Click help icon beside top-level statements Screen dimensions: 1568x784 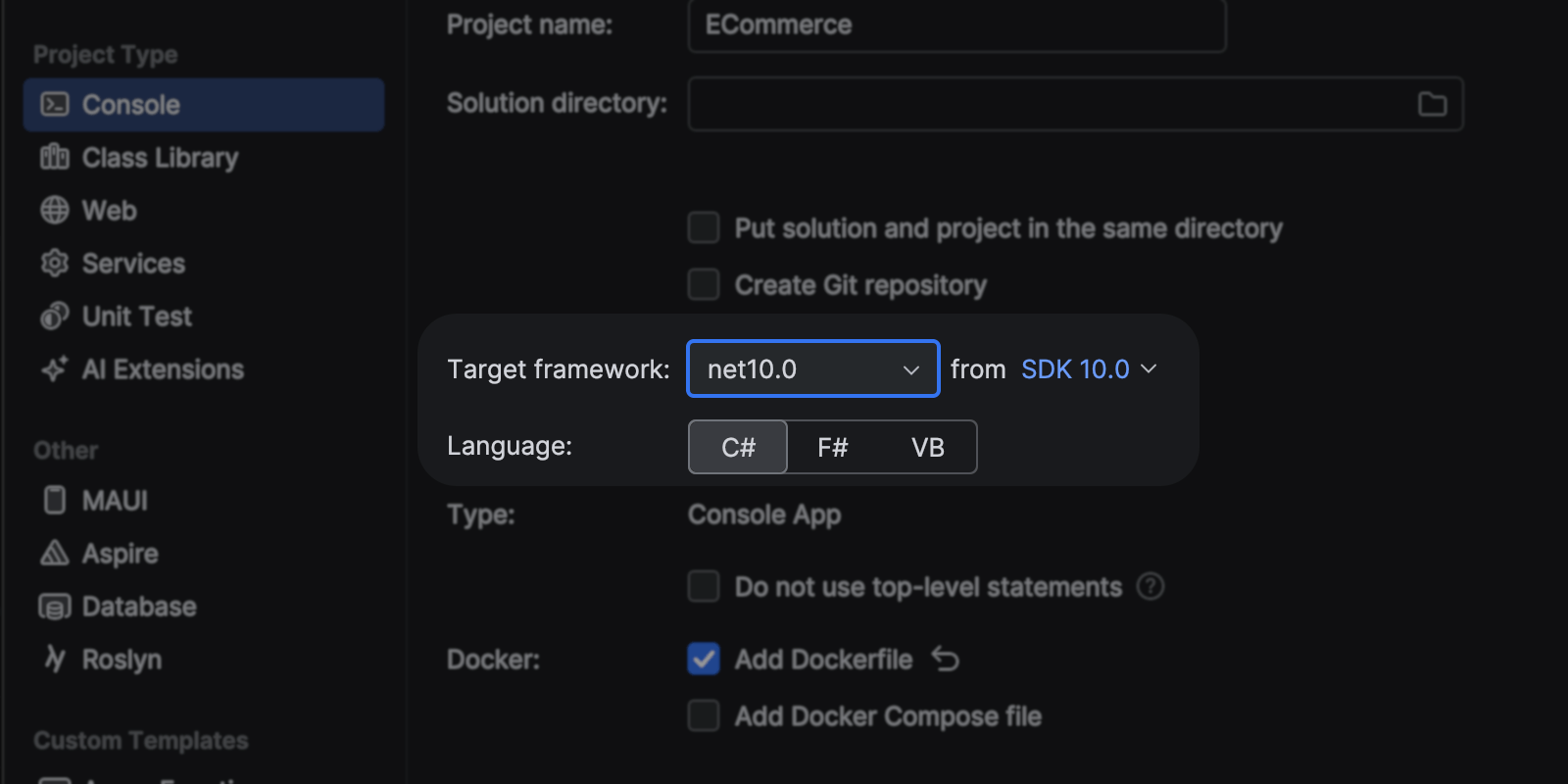1150,586
